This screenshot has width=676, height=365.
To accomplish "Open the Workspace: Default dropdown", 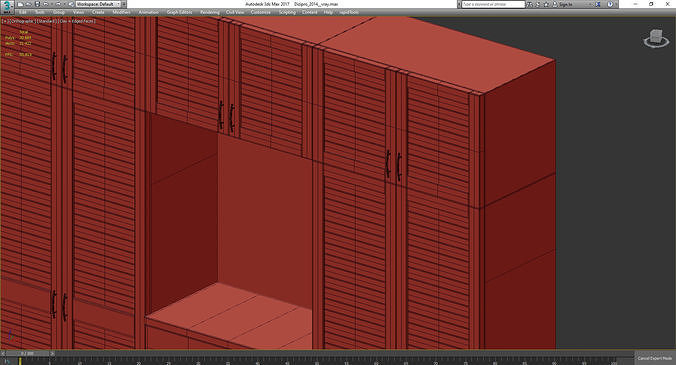I will click(x=98, y=4).
